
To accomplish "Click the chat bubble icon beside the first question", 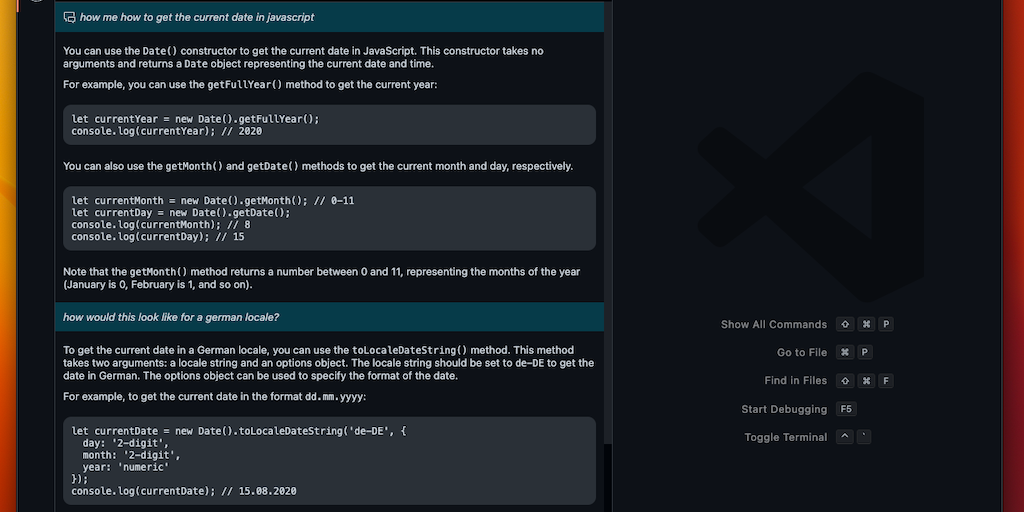I will [70, 17].
